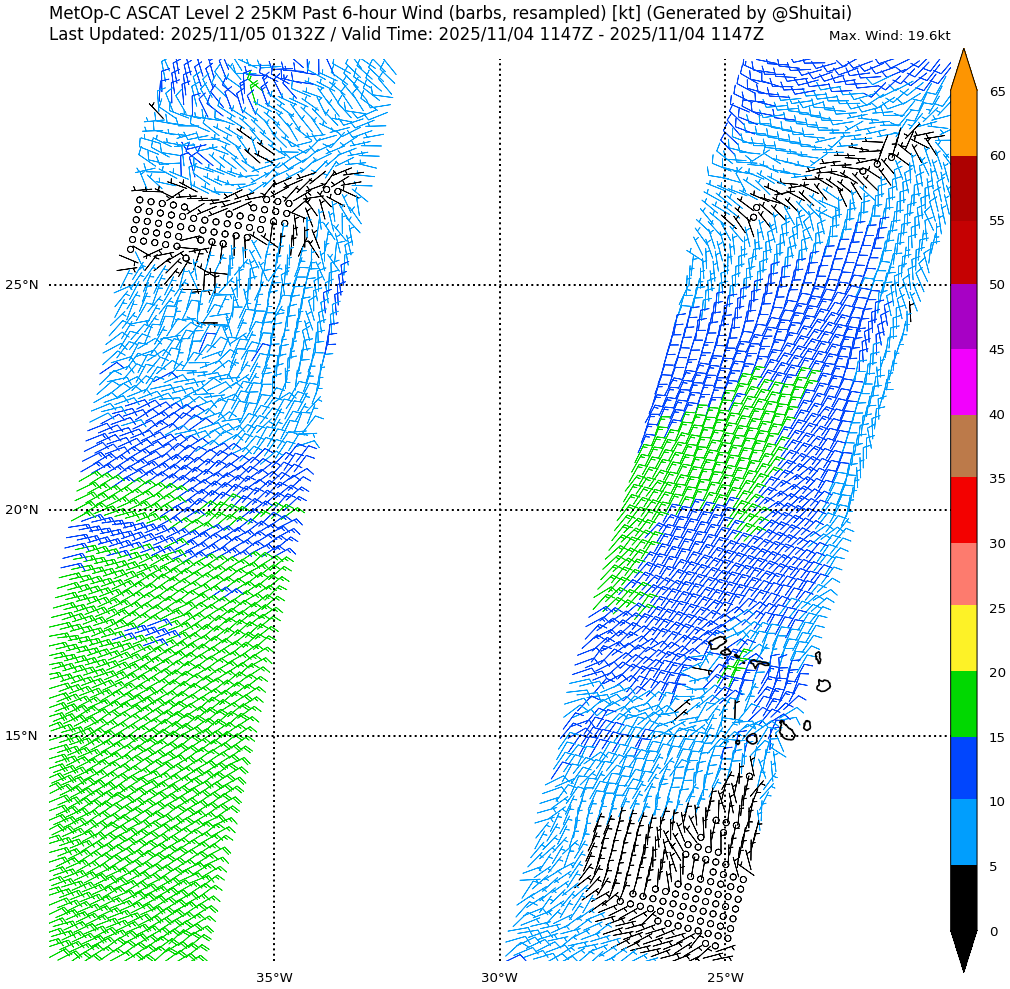Select the 20°N latitude axis label
The width and height of the screenshot is (1010, 989).
click(22, 510)
